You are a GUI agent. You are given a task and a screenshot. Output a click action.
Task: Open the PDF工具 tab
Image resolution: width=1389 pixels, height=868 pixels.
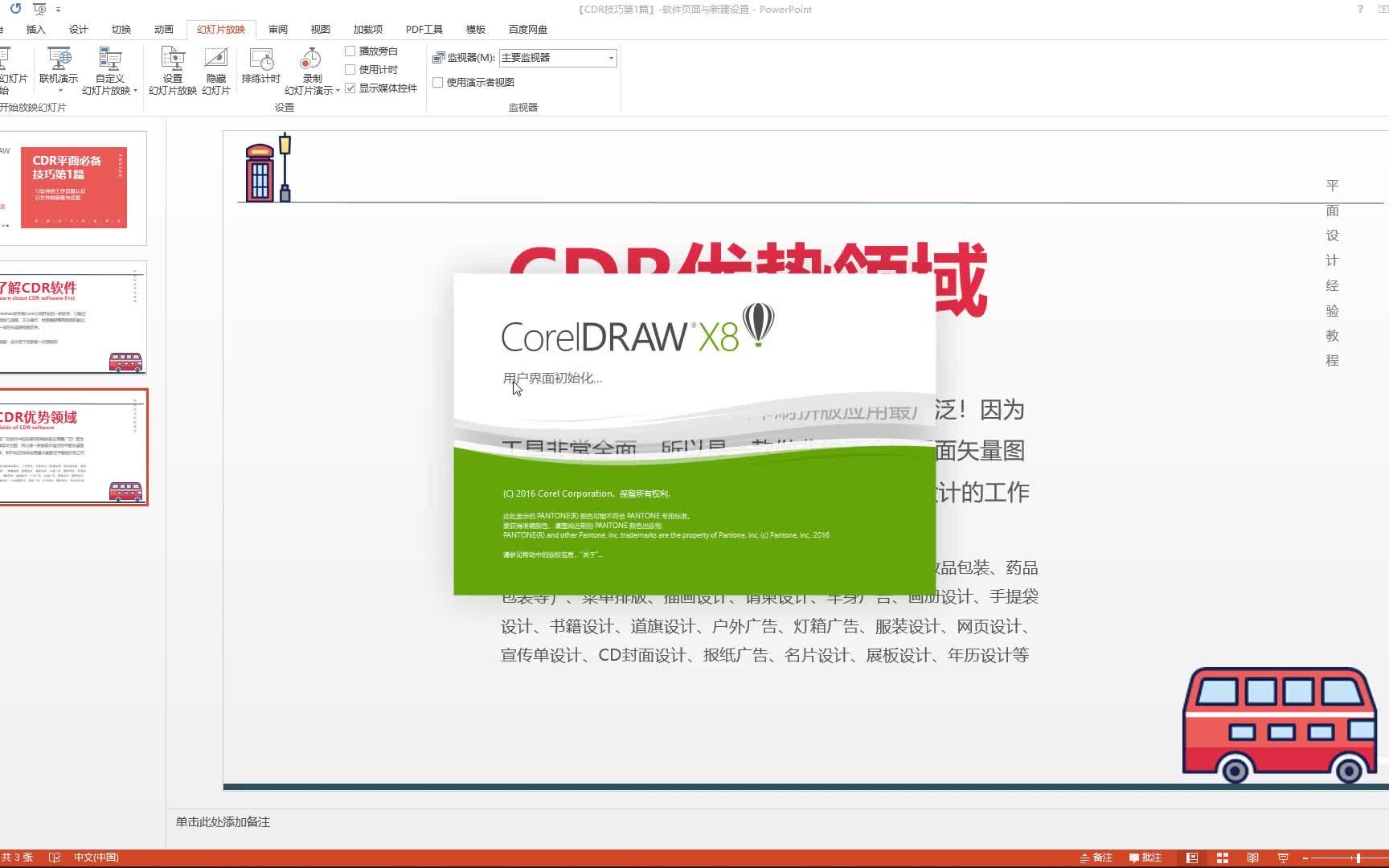coord(424,29)
